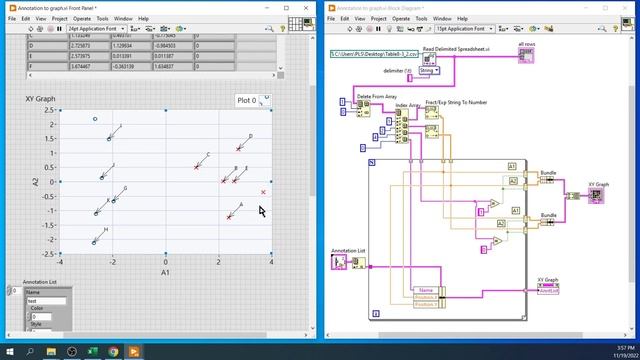This screenshot has height=360, width=640.
Task: Click Pause button in Front Panel toolbar
Action: [59, 29]
